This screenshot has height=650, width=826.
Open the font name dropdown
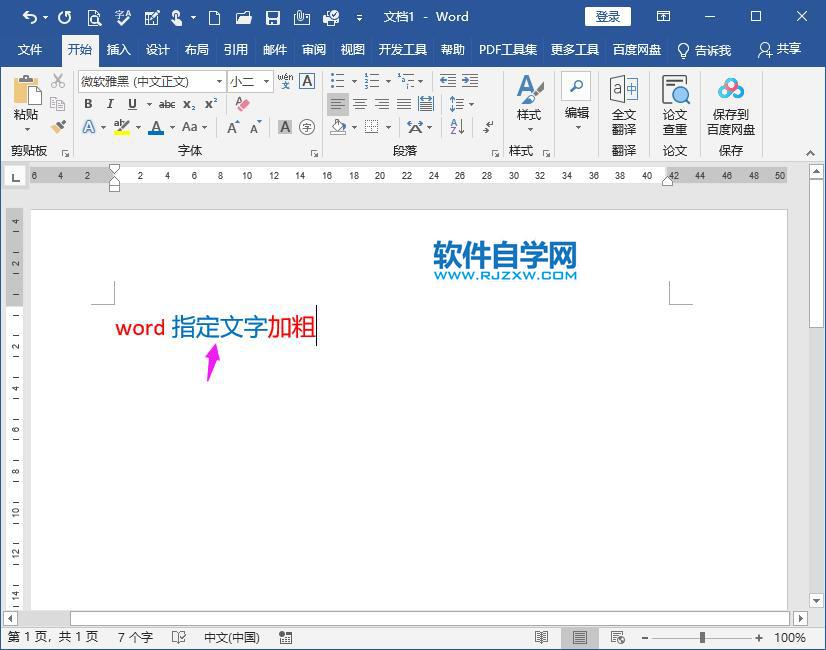coord(218,81)
